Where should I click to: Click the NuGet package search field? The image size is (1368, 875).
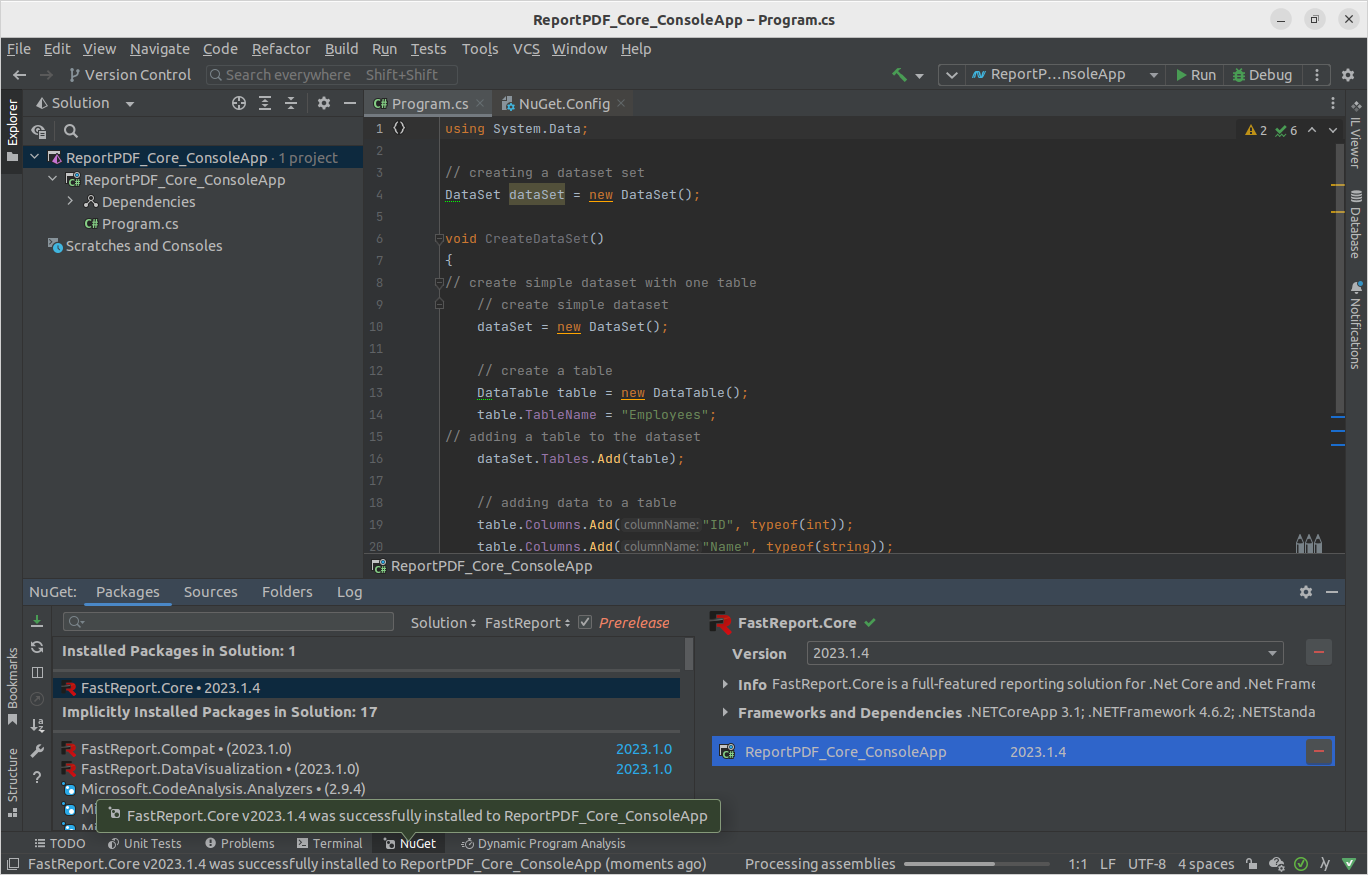tap(230, 622)
